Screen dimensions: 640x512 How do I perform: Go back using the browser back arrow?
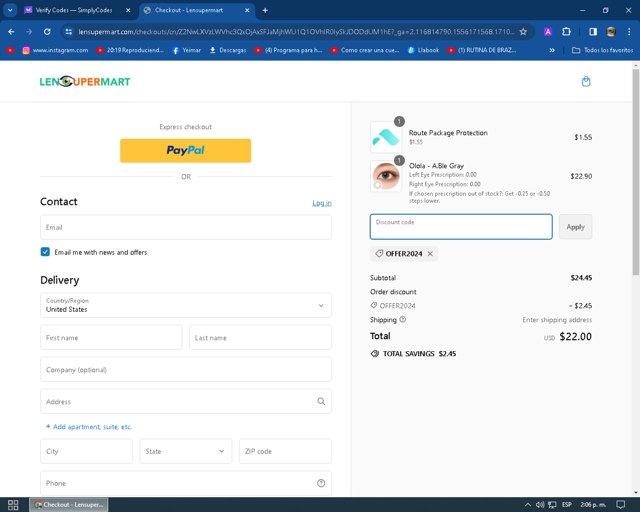click(11, 31)
